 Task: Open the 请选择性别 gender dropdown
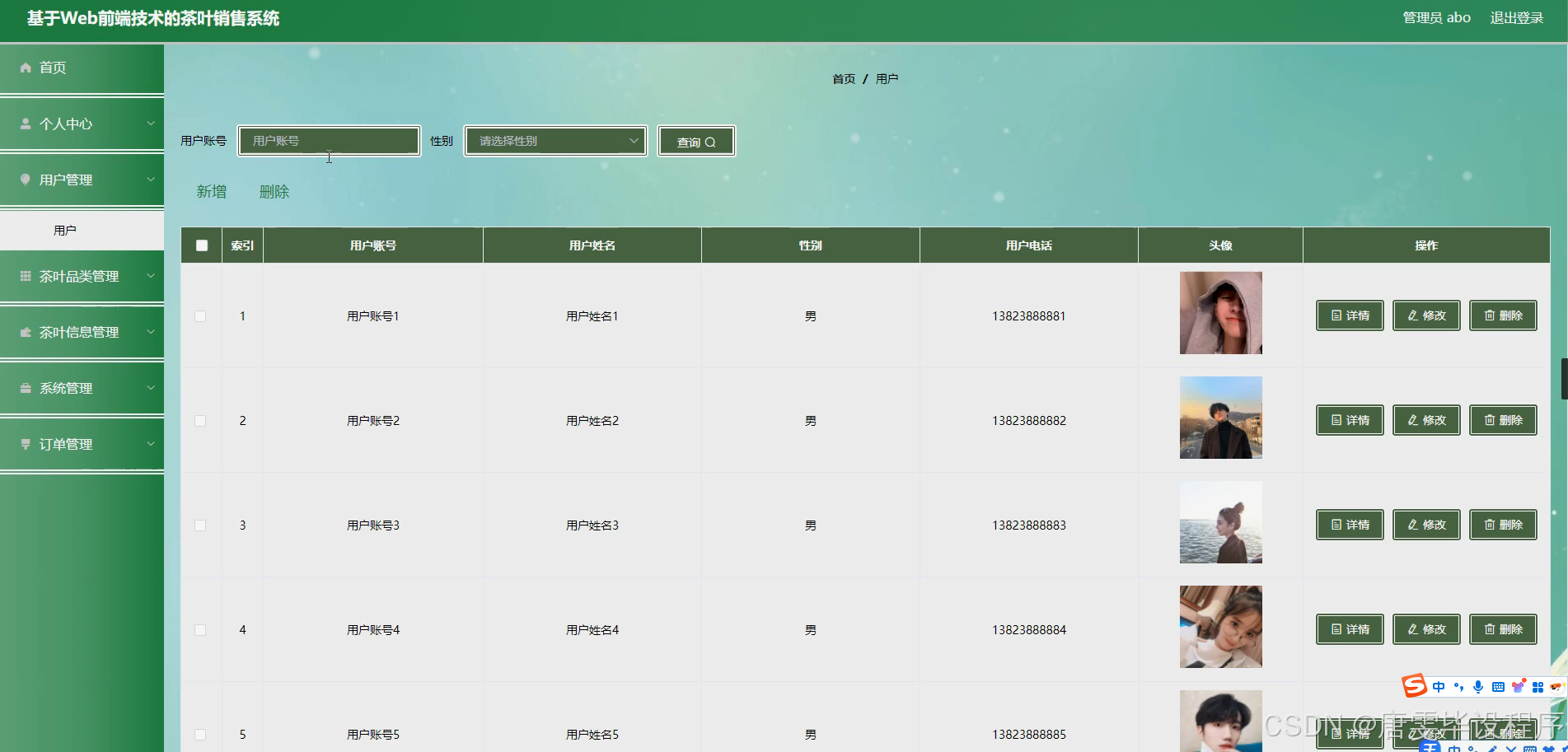pyautogui.click(x=555, y=141)
